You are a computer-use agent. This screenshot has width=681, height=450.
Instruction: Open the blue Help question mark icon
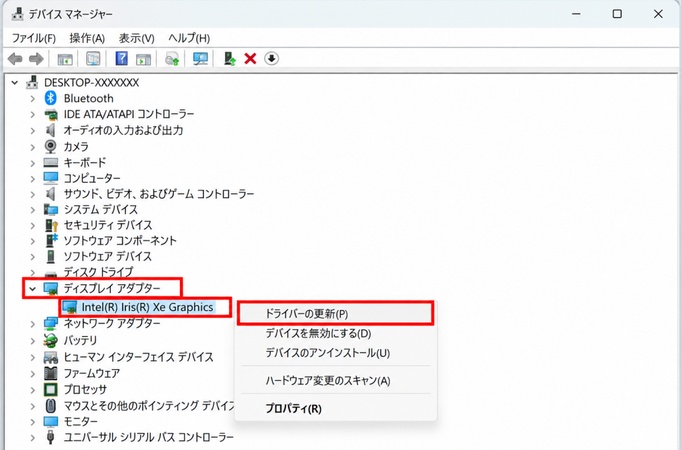(x=122, y=58)
